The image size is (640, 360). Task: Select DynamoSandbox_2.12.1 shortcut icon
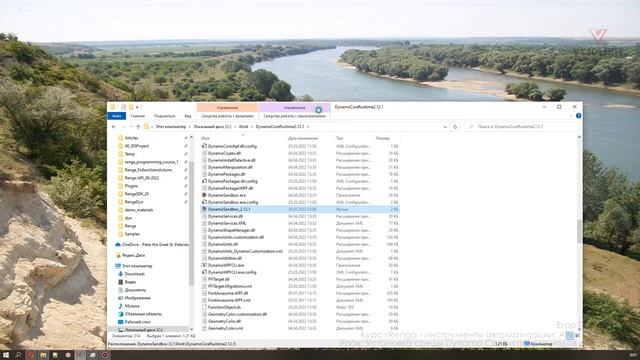[204, 209]
